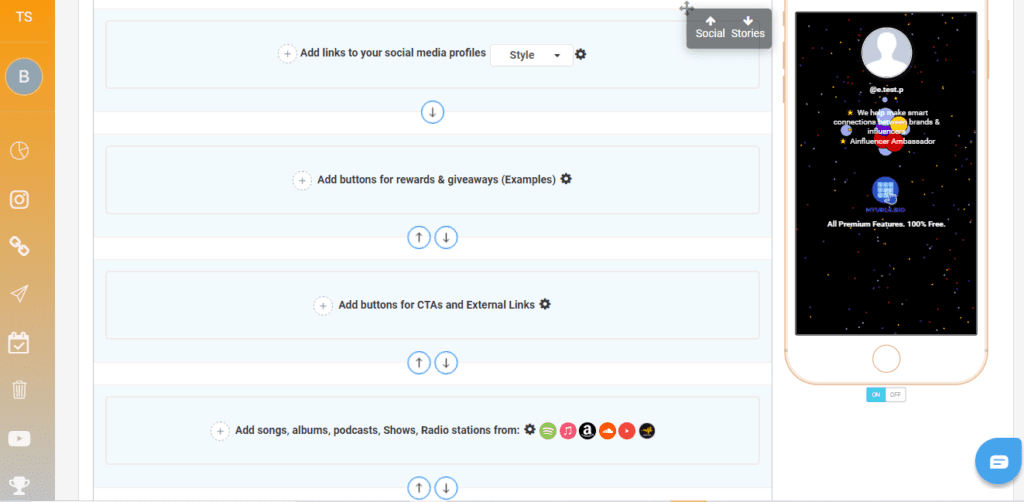This screenshot has height=502, width=1024.
Task: Open the Instagram icon in sidebar
Action: pyautogui.click(x=20, y=199)
